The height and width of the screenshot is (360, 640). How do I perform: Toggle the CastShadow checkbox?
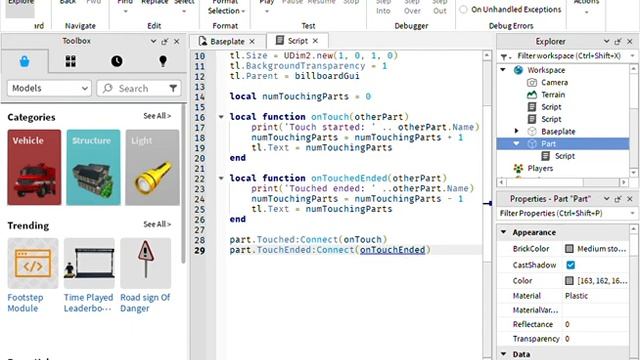pyautogui.click(x=571, y=265)
